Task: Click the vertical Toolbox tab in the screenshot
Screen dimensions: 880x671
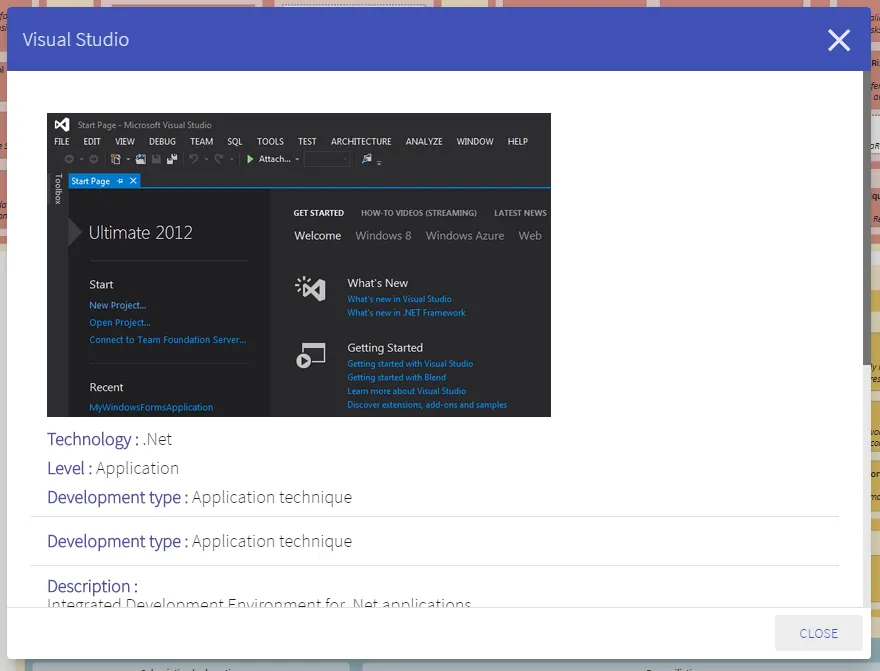Action: pyautogui.click(x=57, y=189)
